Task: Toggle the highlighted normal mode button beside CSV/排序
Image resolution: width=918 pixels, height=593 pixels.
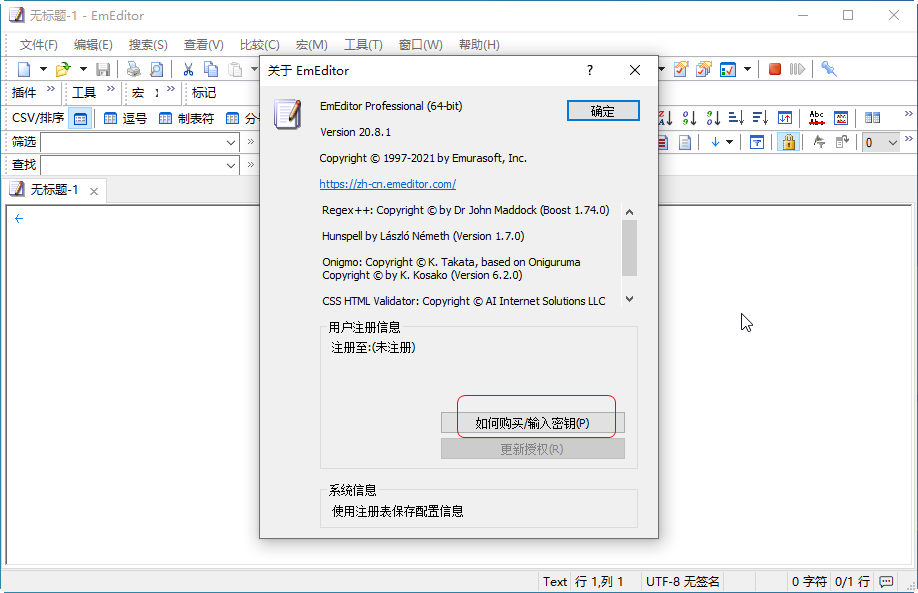Action: click(80, 119)
